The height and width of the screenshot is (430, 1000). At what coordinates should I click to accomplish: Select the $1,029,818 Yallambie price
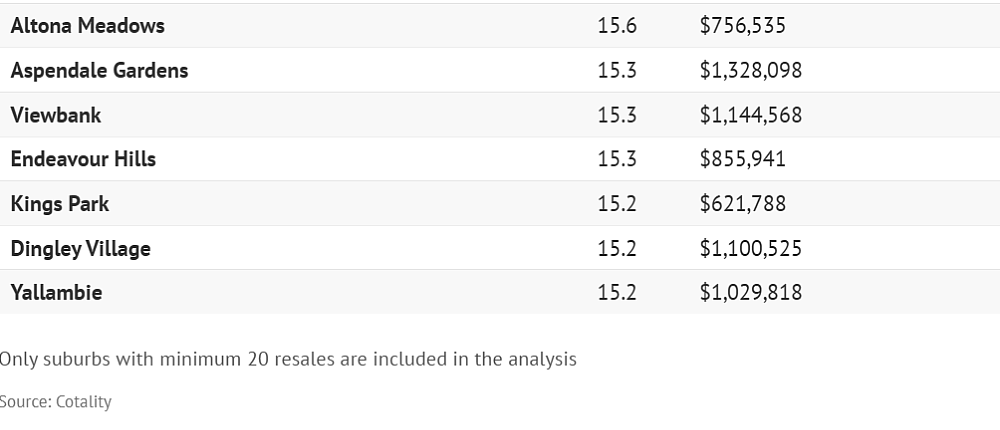(751, 292)
